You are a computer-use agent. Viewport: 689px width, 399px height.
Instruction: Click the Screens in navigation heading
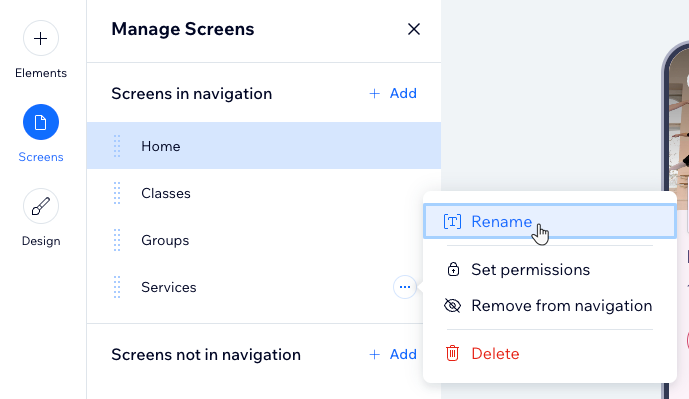[x=192, y=94]
